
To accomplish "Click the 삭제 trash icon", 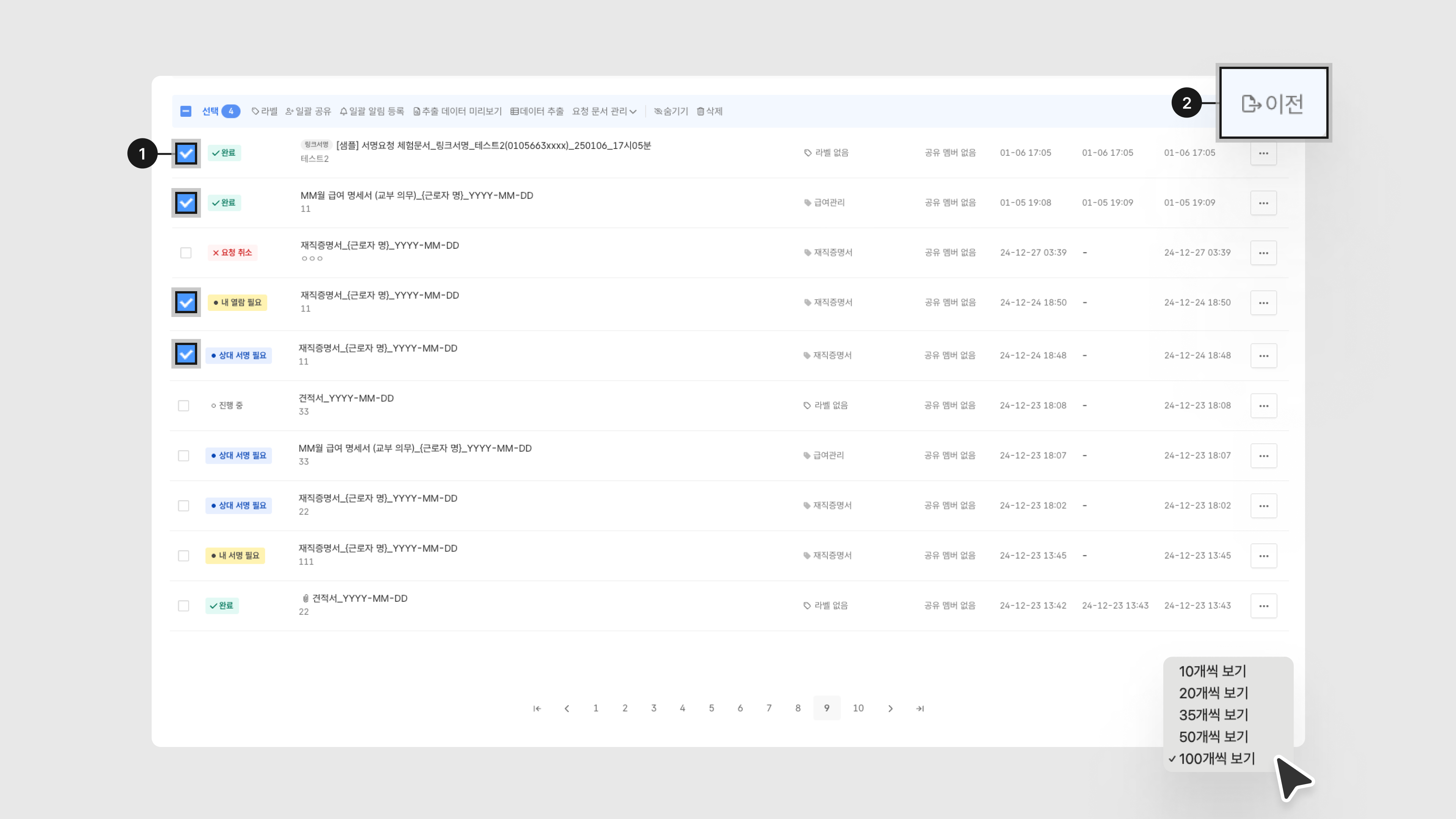I will pos(700,111).
